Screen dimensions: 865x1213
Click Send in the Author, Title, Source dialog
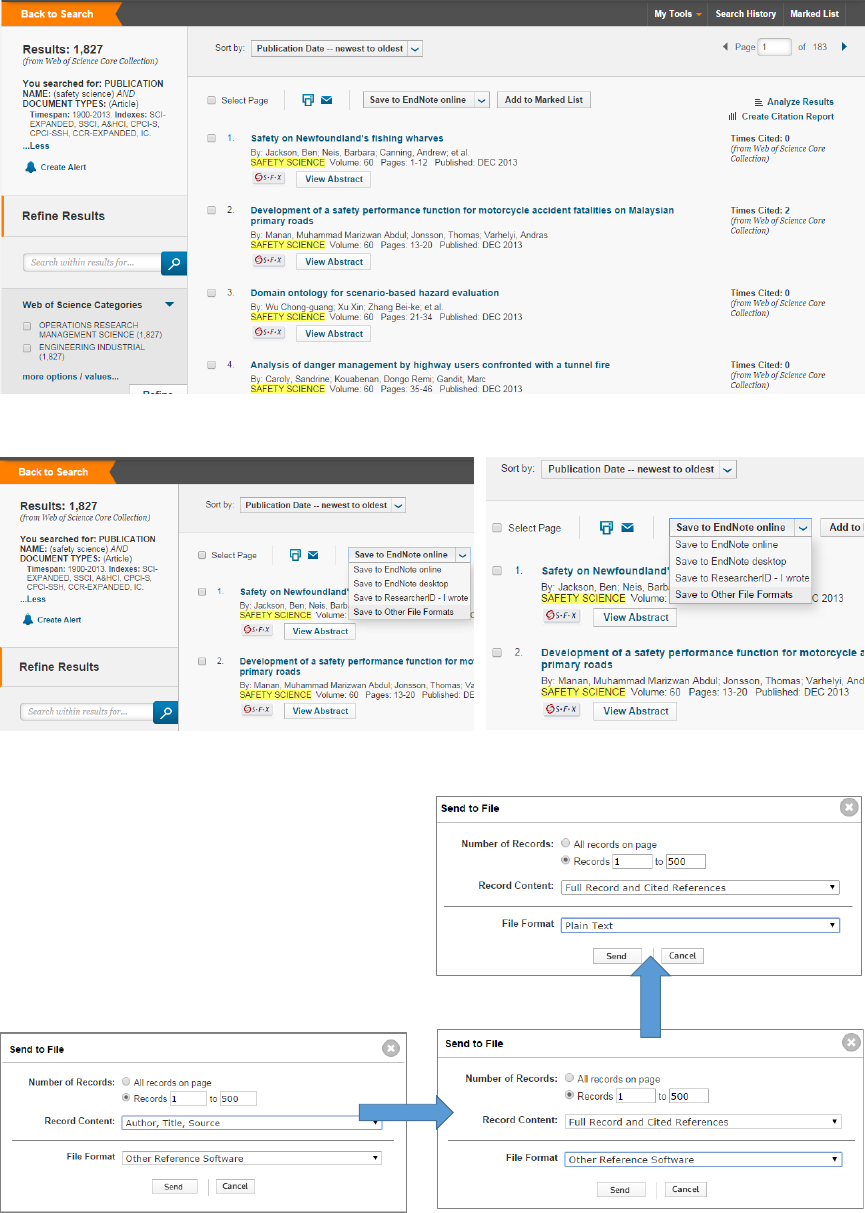pyautogui.click(x=173, y=1186)
